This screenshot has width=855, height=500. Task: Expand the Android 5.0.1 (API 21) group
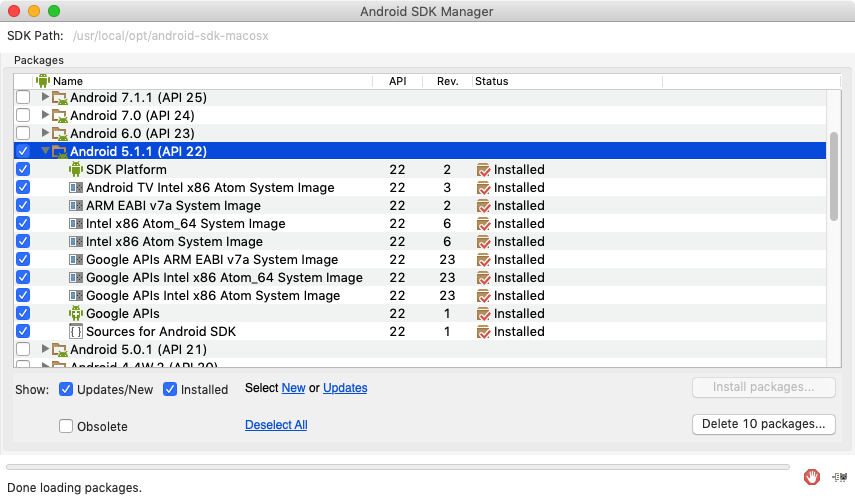pos(45,350)
